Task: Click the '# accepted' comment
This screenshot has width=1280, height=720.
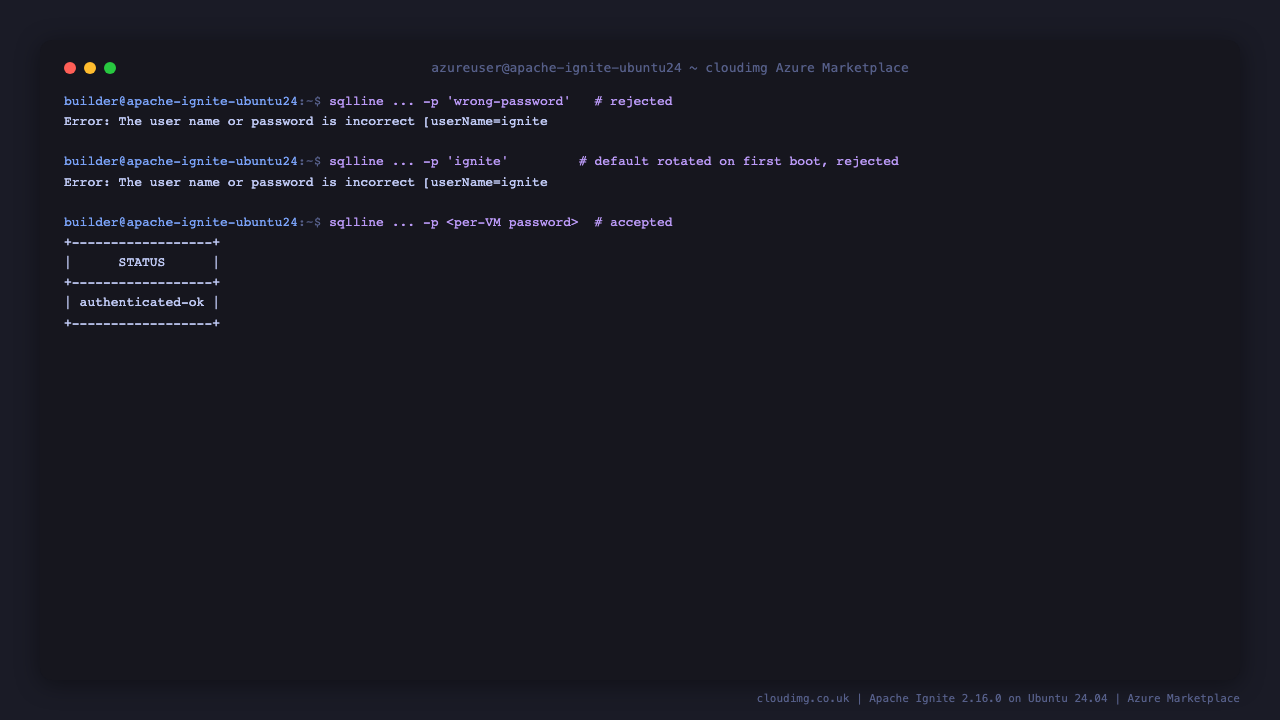Action: click(633, 222)
